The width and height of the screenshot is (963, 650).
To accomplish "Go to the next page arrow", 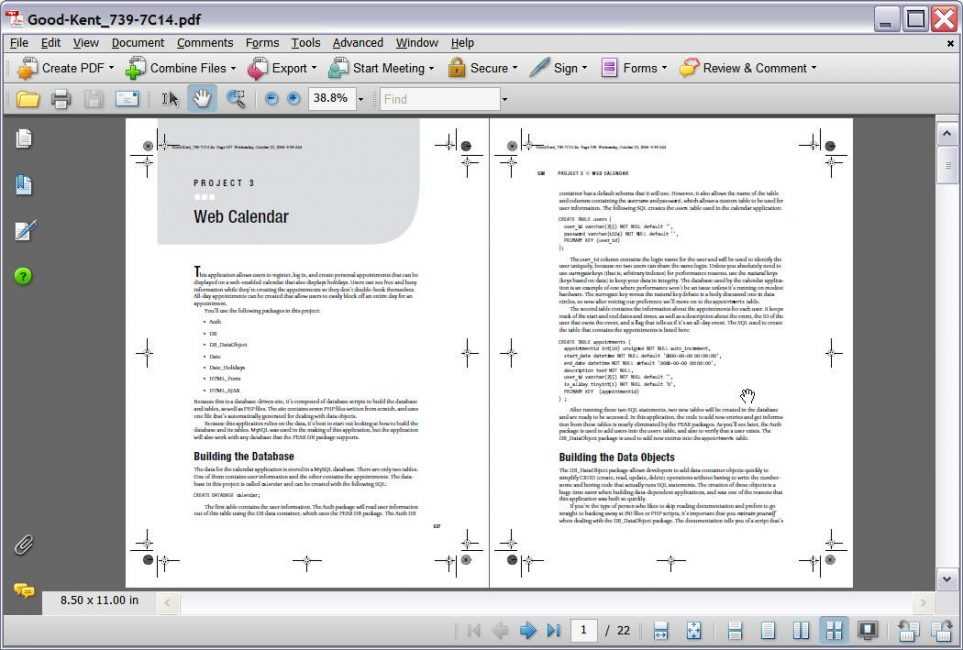I will (x=528, y=630).
